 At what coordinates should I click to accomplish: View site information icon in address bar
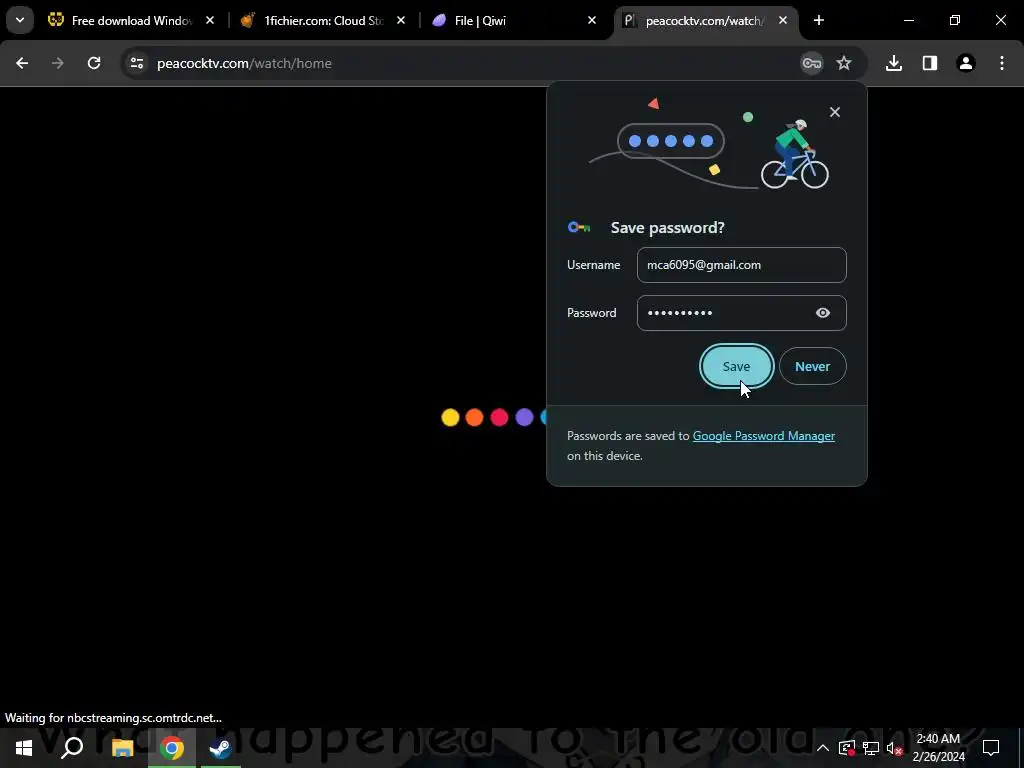click(136, 63)
